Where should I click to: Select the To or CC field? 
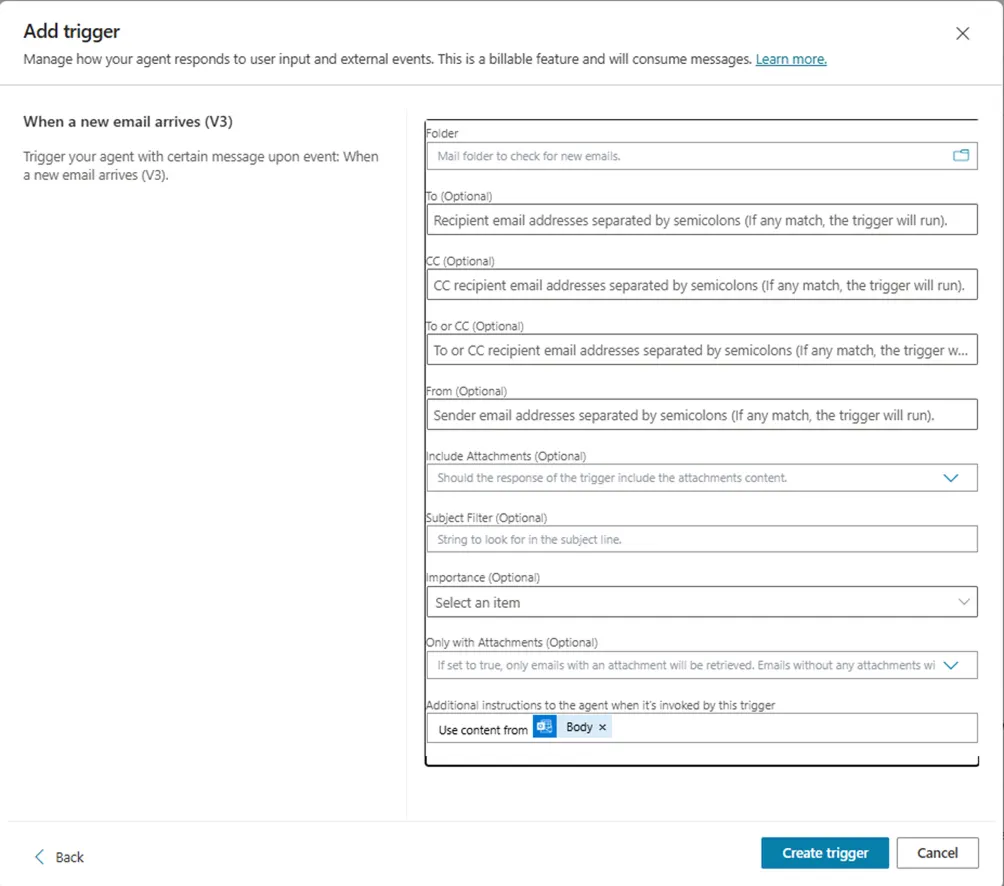[701, 350]
